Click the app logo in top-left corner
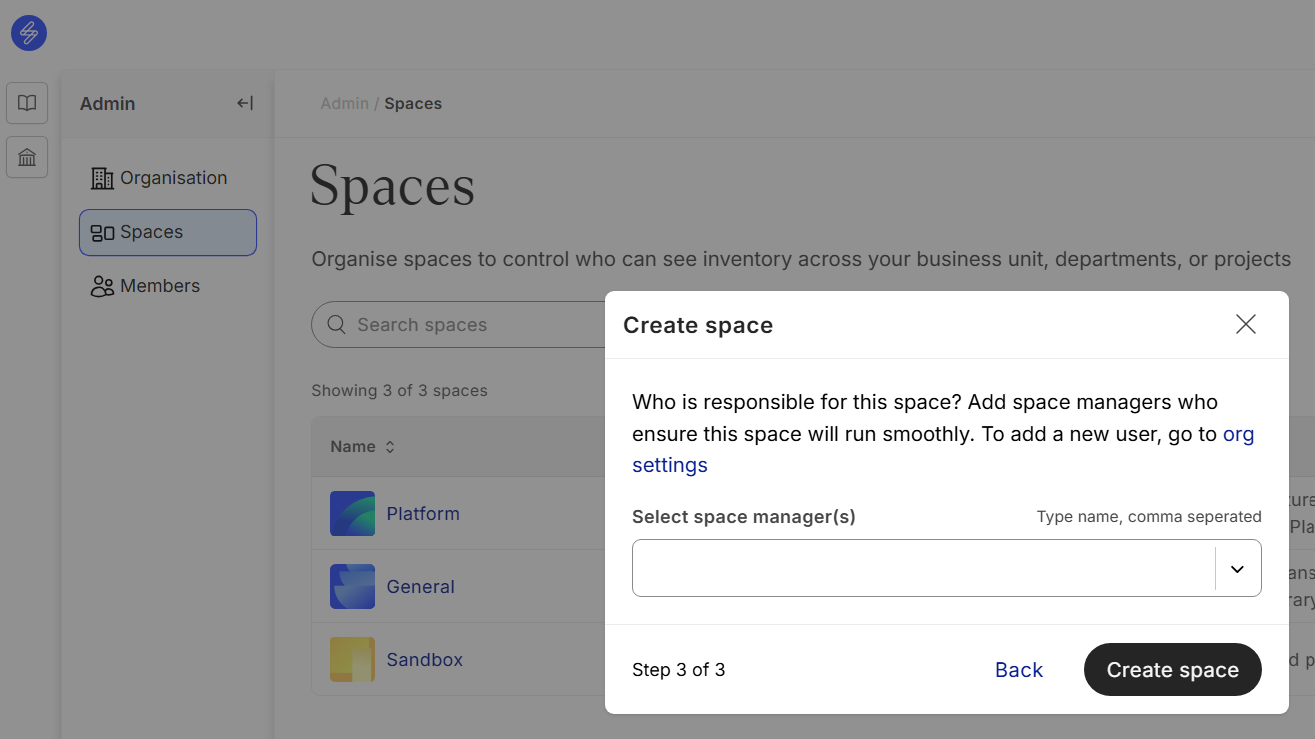This screenshot has height=739, width=1315. (29, 33)
